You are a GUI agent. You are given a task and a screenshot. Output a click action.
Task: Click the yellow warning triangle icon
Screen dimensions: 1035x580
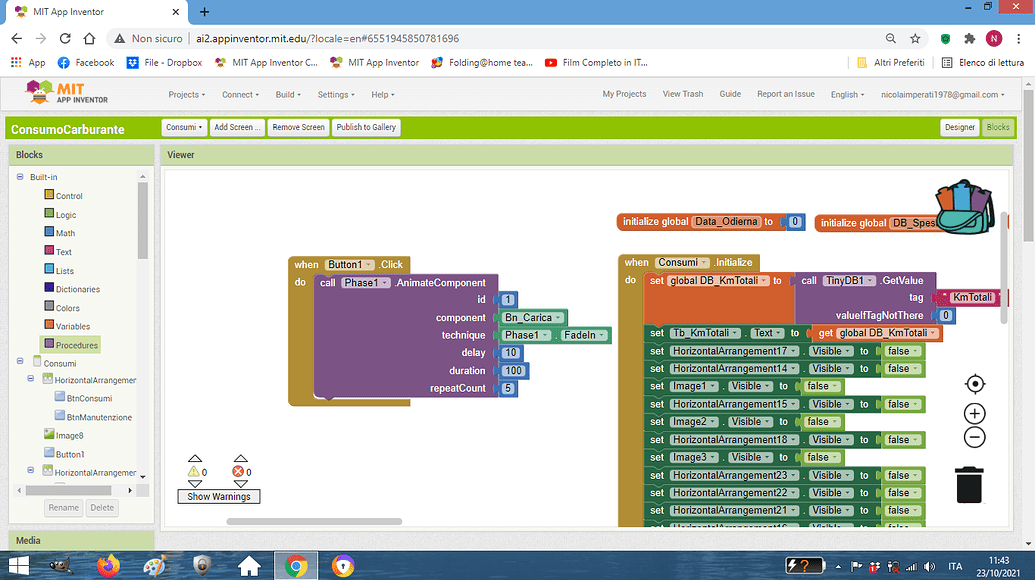193,472
